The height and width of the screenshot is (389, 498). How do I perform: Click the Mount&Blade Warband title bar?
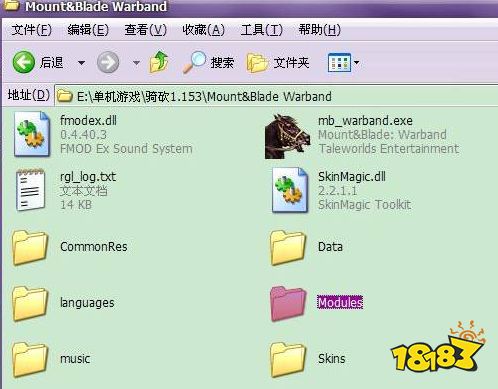pos(249,7)
